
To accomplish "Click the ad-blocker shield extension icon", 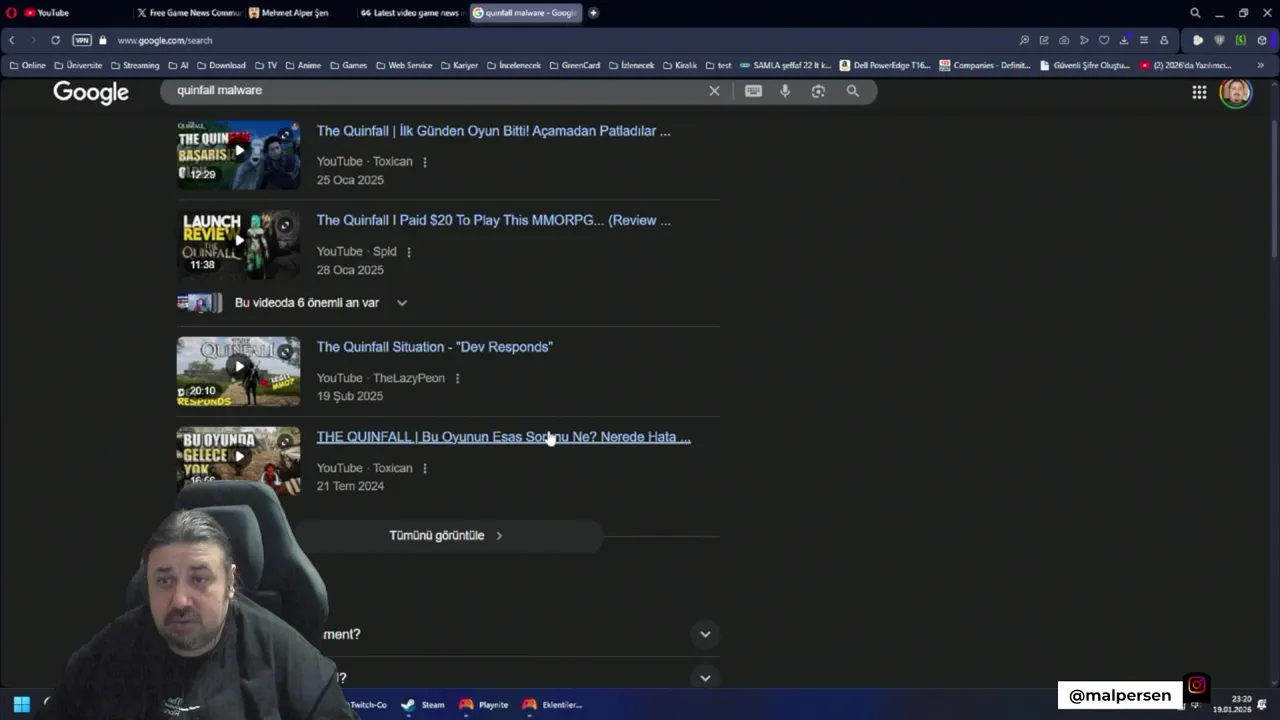I will pyautogui.click(x=1219, y=40).
